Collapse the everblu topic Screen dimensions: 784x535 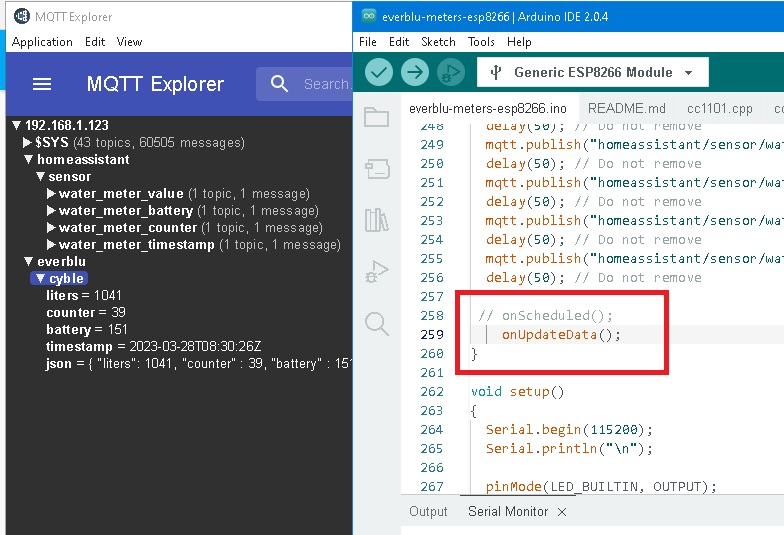28,262
